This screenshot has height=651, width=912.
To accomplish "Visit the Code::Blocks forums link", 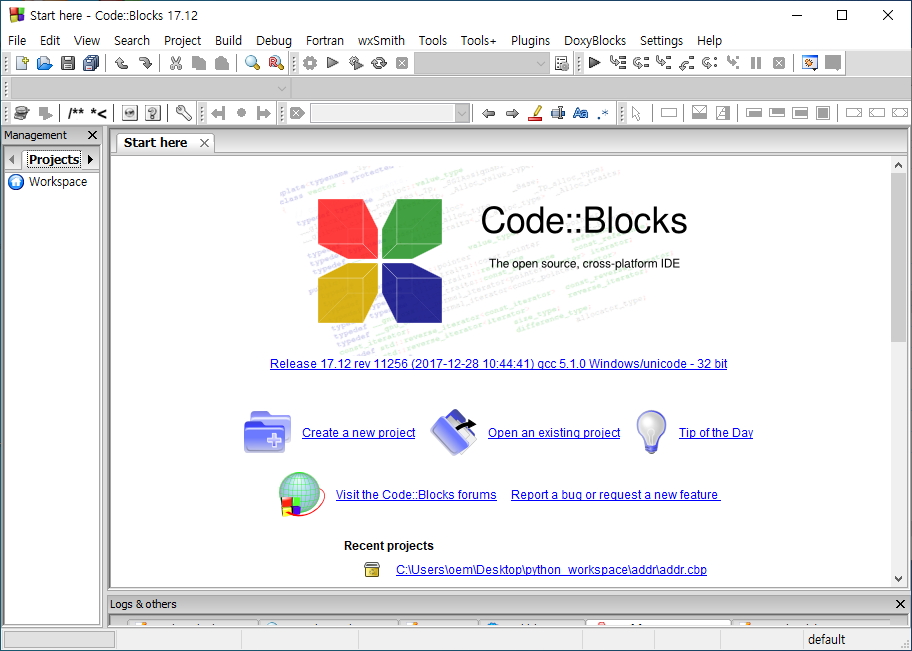I will tap(416, 495).
